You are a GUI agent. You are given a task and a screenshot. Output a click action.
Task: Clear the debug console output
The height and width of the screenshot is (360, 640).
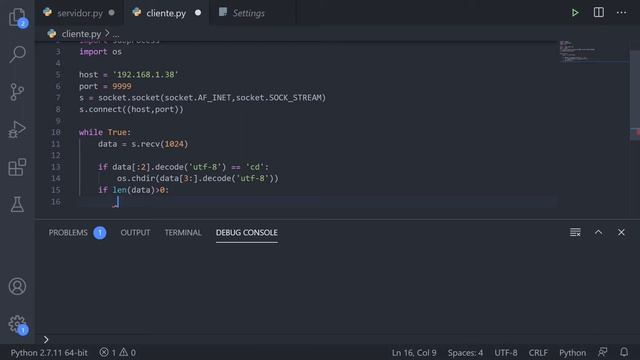coord(575,232)
